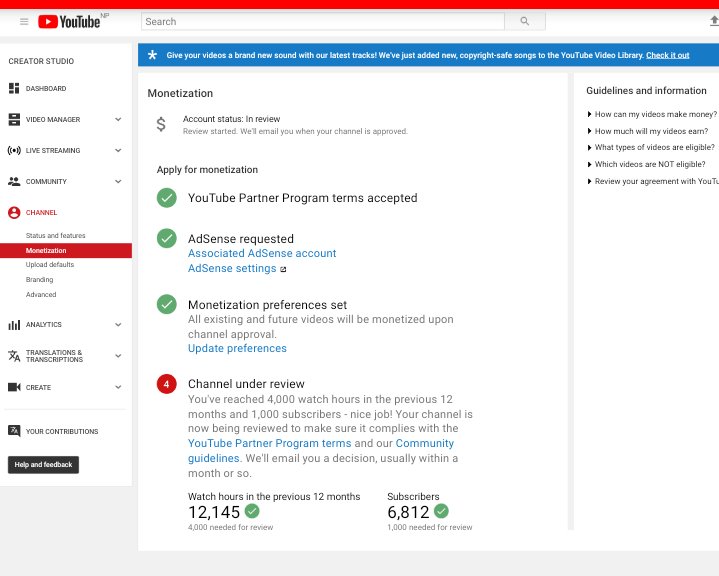Expand 'How much will my videos earn?'
This screenshot has width=719, height=576.
click(647, 131)
